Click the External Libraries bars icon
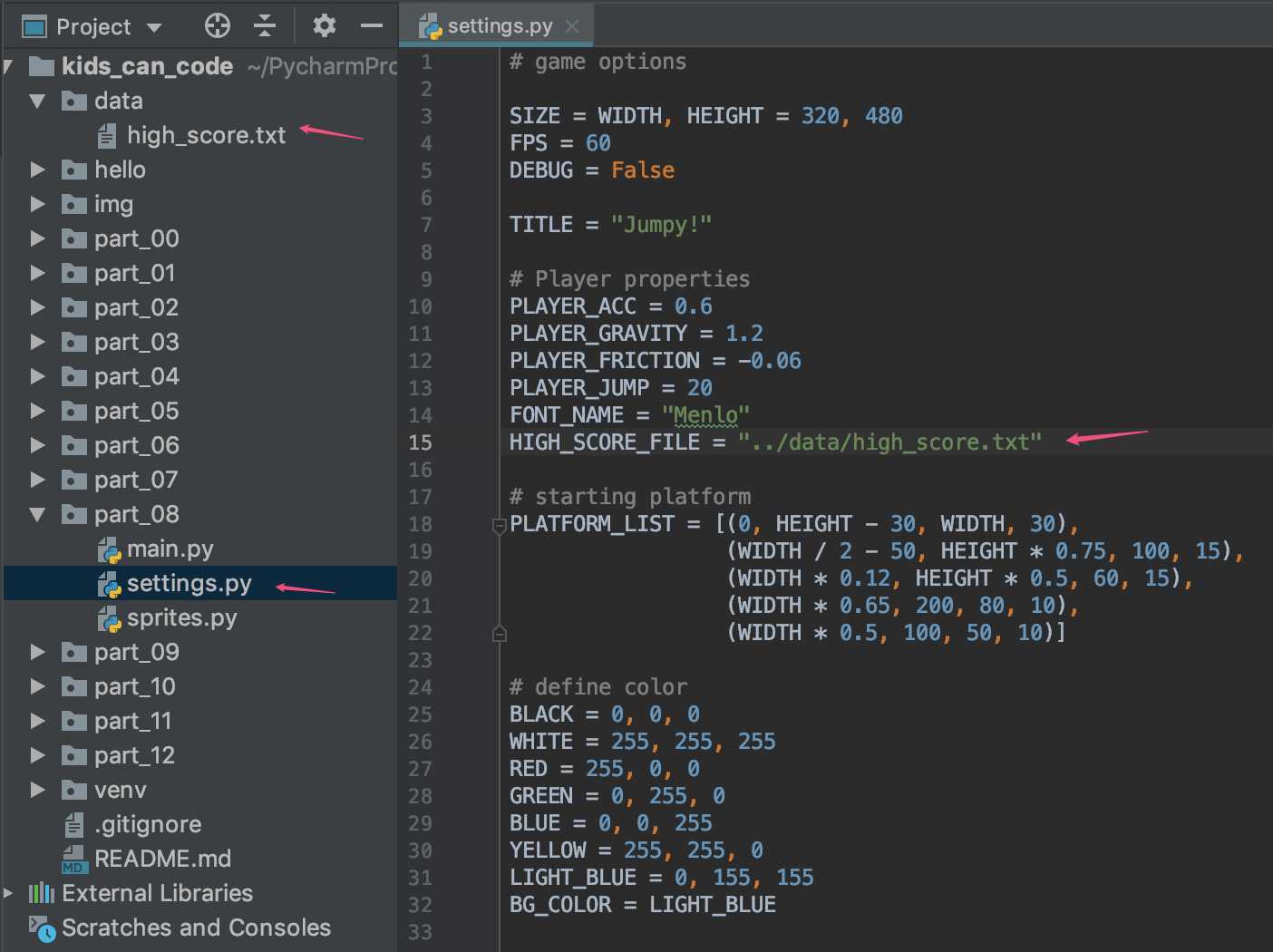 tap(42, 893)
